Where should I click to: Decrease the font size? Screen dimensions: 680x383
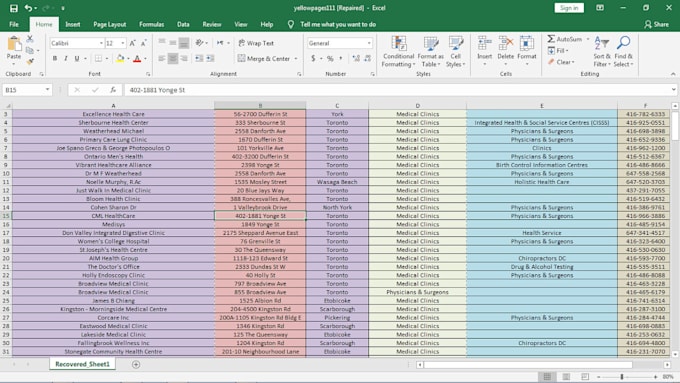point(144,43)
